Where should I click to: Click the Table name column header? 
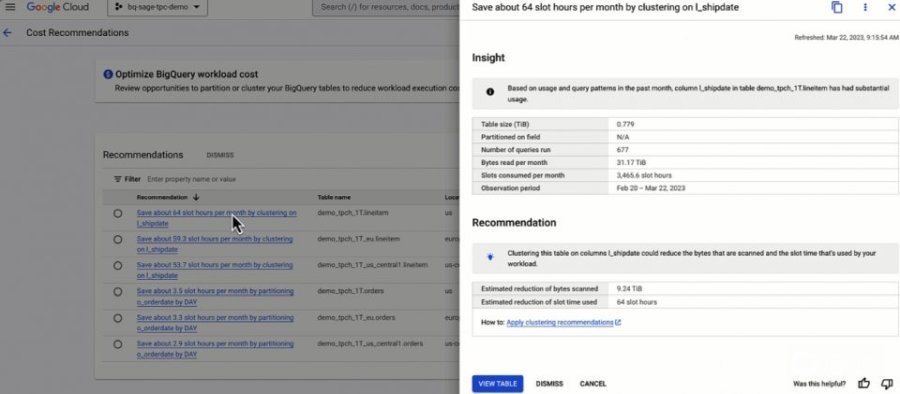334,197
